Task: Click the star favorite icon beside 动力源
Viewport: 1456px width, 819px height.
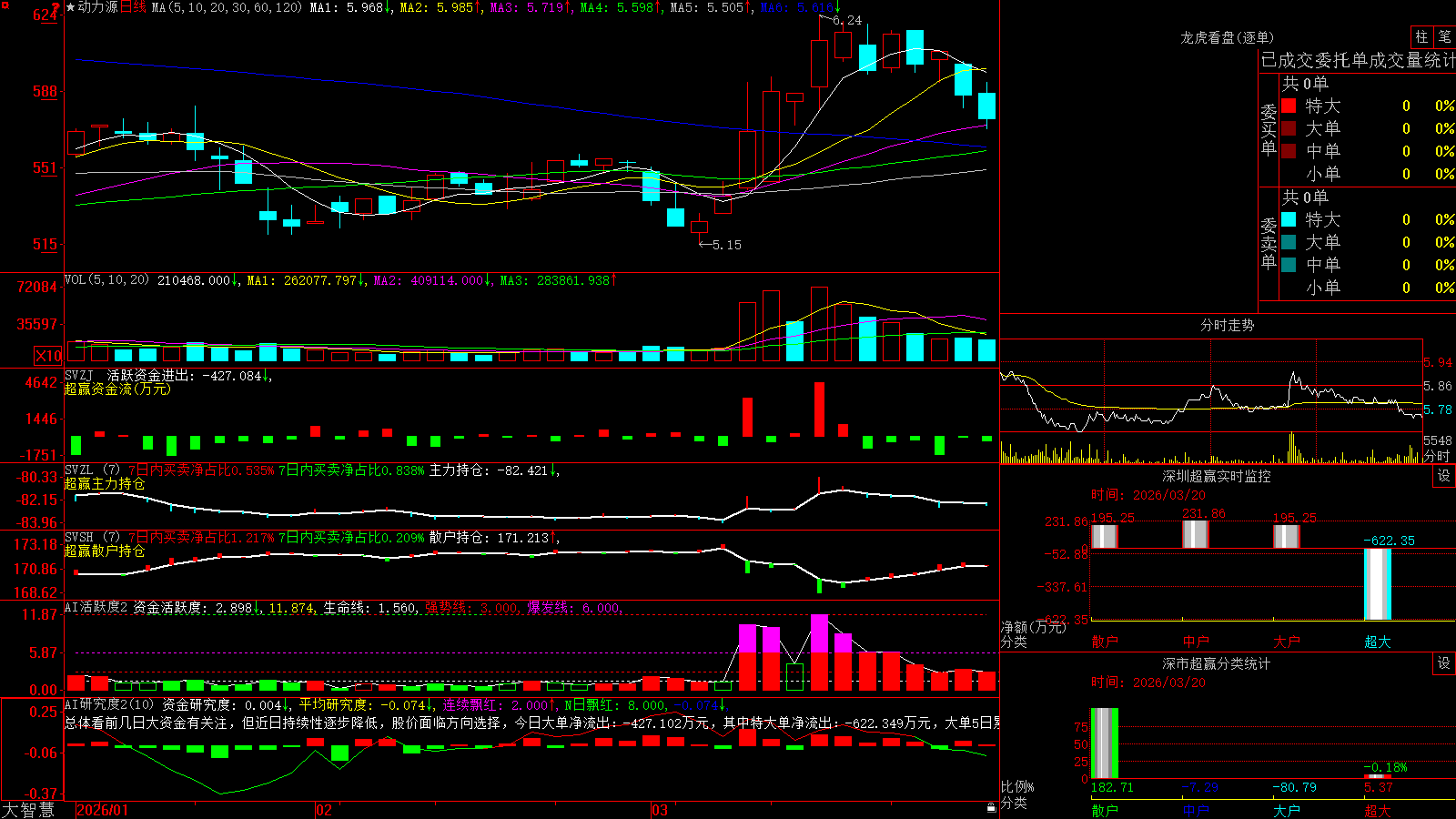Action: click(x=71, y=7)
